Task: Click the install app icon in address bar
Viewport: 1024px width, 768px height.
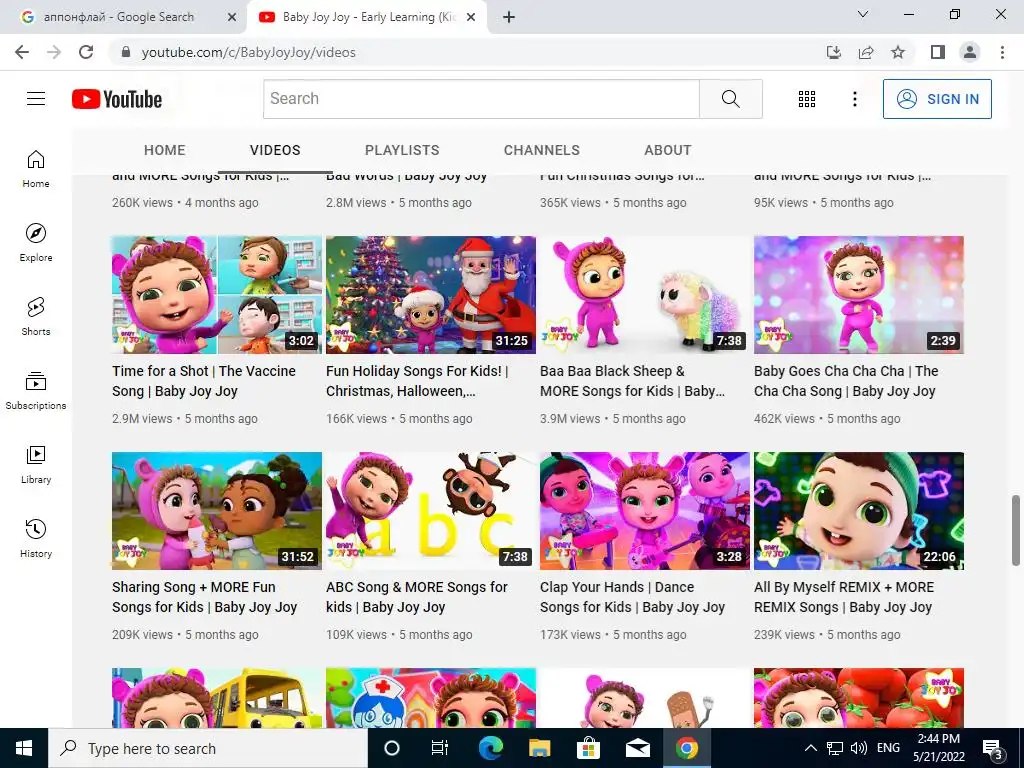Action: (834, 52)
